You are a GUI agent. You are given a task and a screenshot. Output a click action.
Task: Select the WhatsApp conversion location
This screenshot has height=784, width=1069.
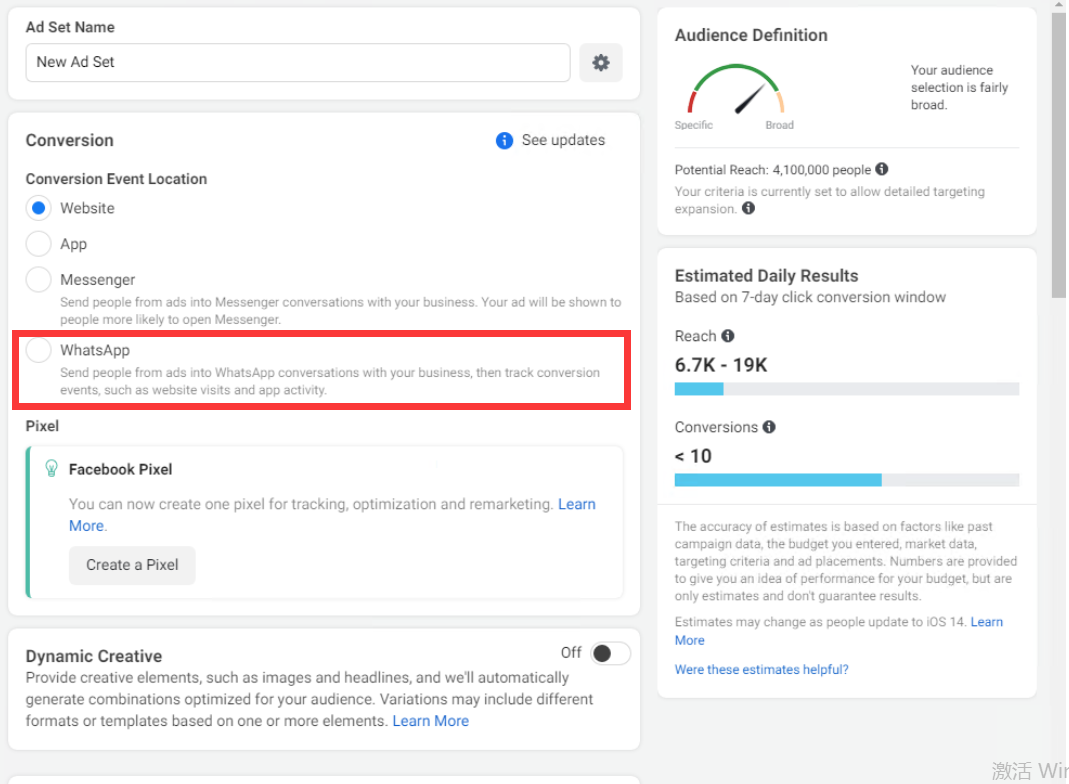tap(39, 350)
